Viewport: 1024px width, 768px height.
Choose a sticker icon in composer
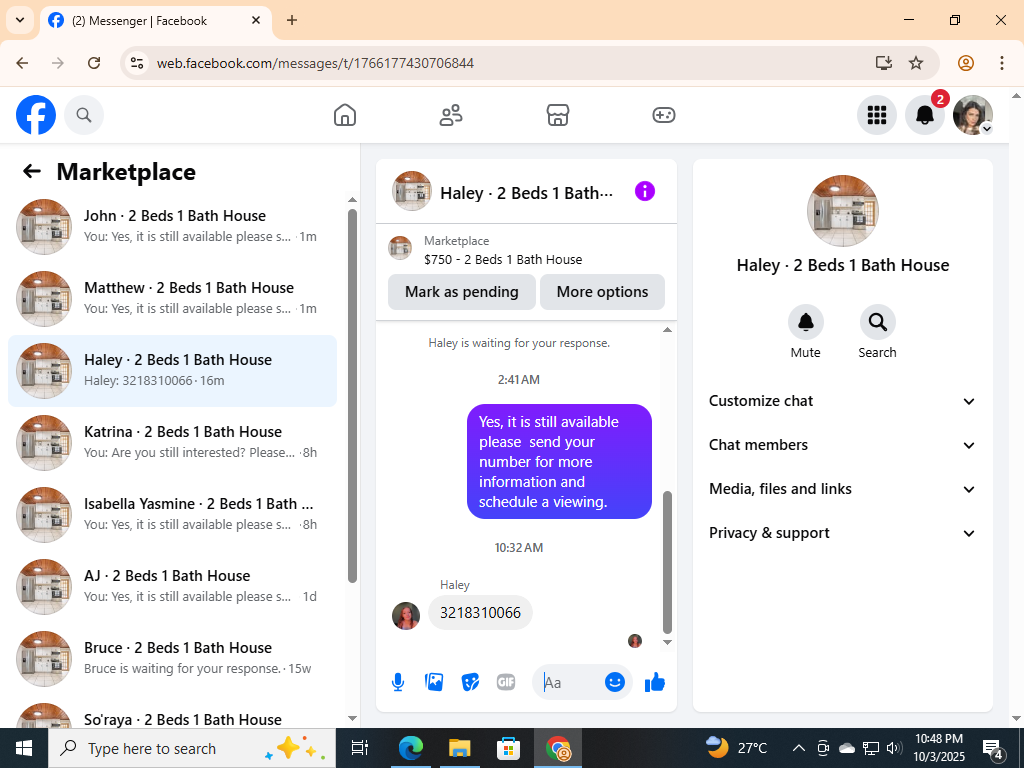pyautogui.click(x=470, y=682)
